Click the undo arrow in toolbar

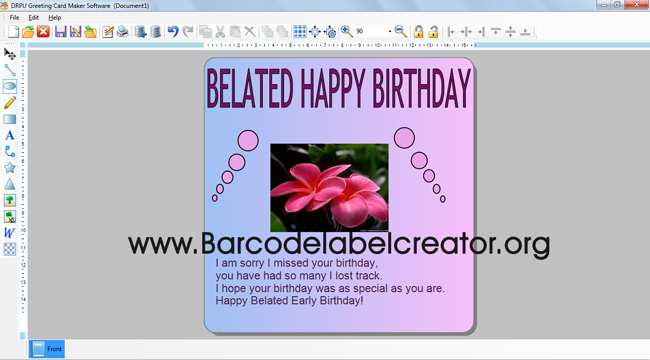pos(173,32)
